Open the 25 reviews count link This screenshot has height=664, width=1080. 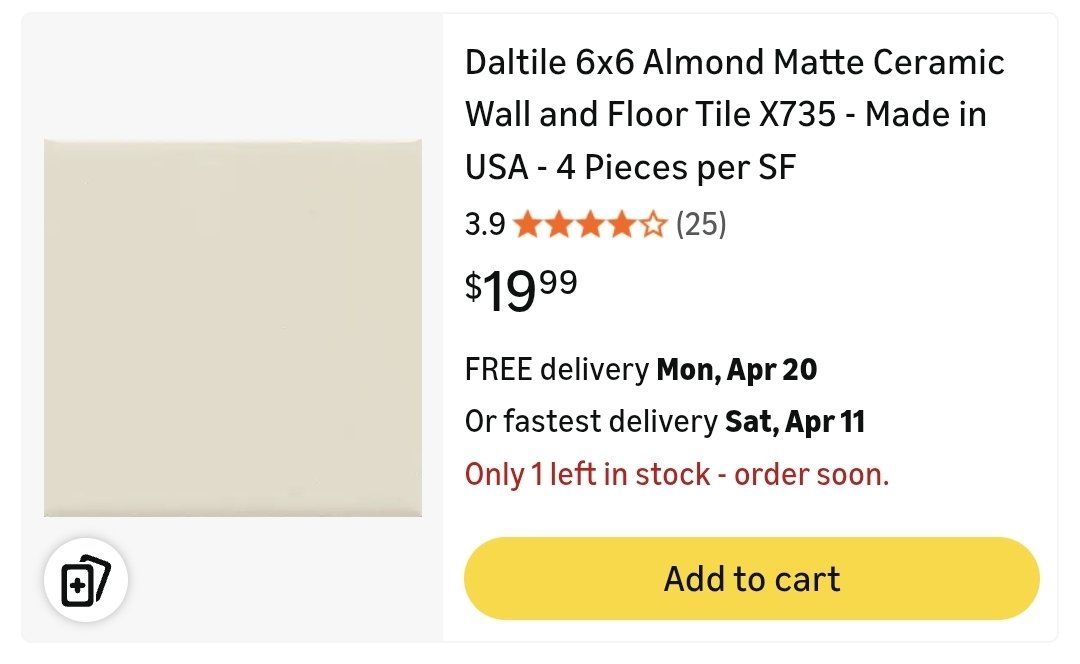[x=701, y=225]
